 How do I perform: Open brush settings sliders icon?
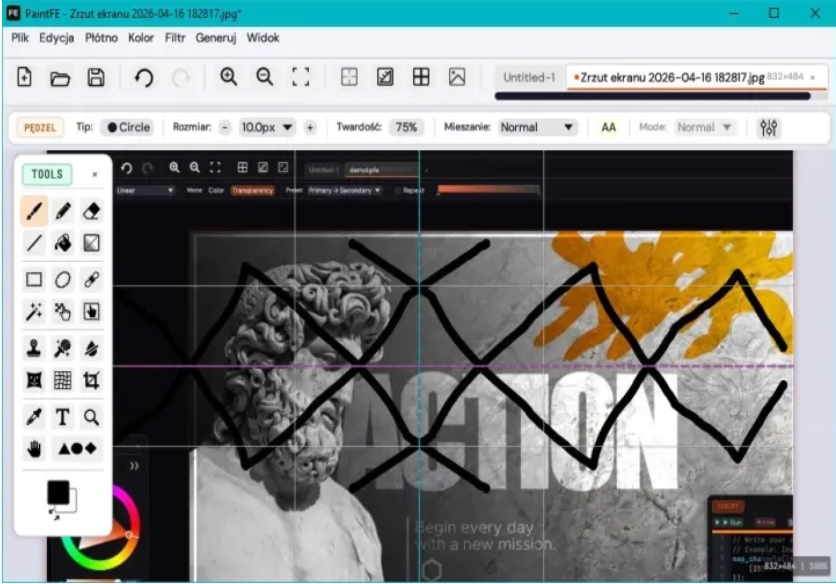tap(768, 127)
